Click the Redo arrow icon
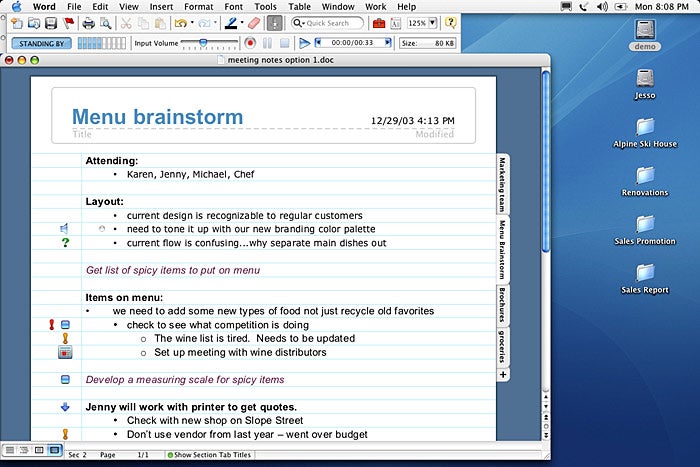Image resolution: width=700 pixels, height=467 pixels. point(204,23)
